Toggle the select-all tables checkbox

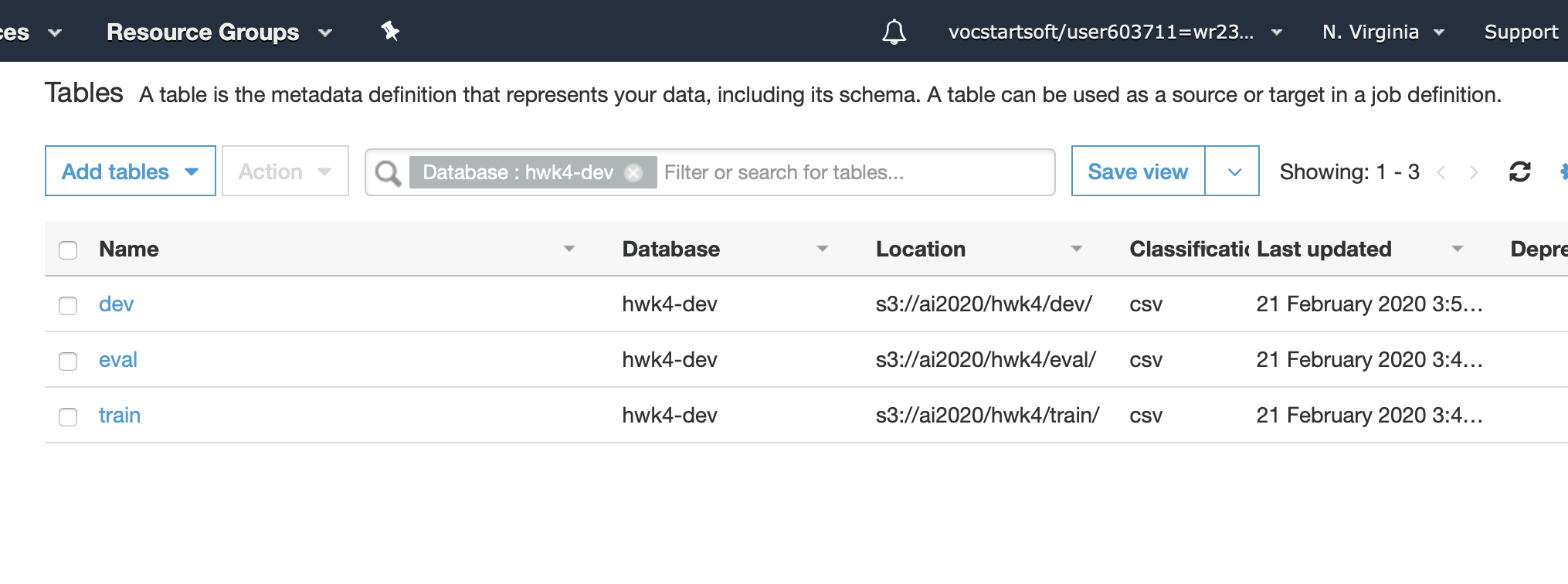pyautogui.click(x=68, y=250)
